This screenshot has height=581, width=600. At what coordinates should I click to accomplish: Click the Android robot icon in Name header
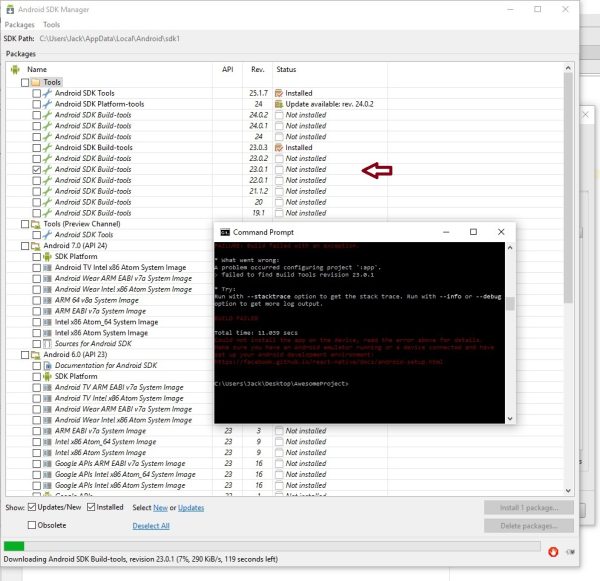[x=15, y=70]
